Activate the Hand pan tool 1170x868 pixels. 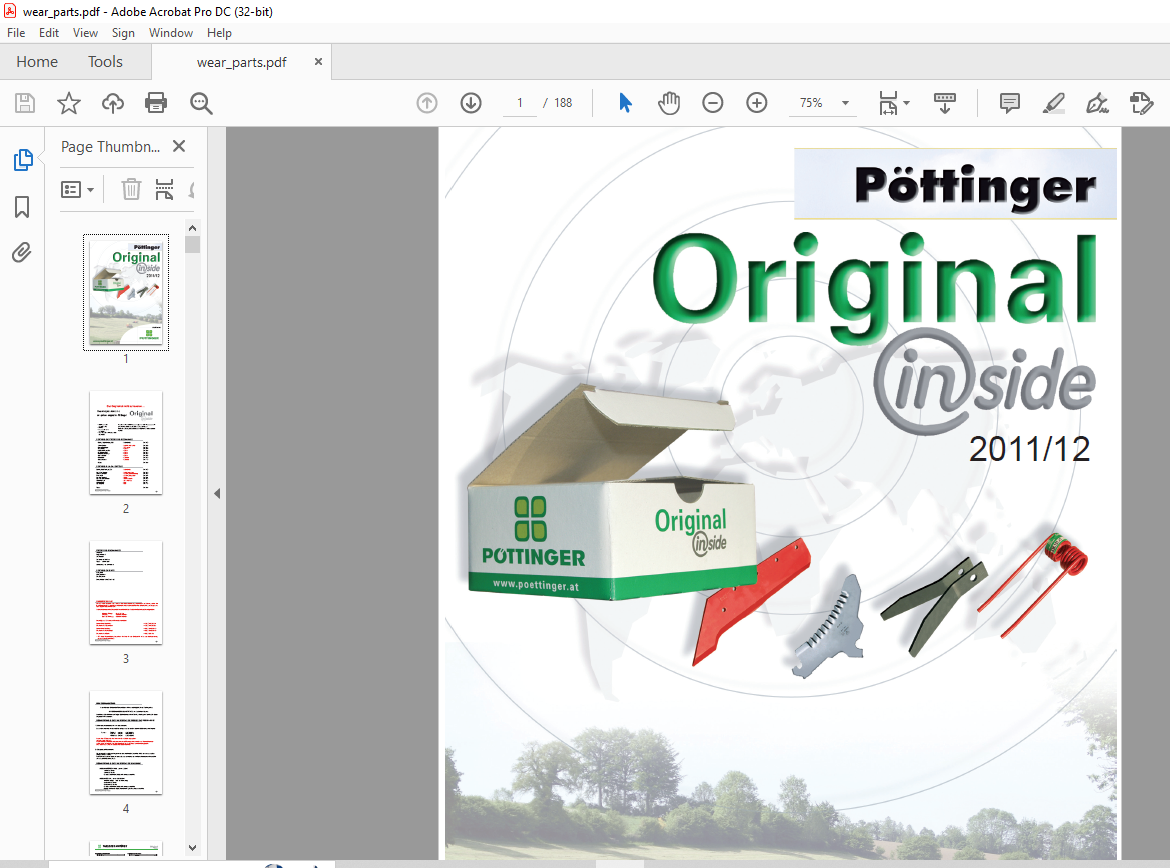[x=669, y=103]
